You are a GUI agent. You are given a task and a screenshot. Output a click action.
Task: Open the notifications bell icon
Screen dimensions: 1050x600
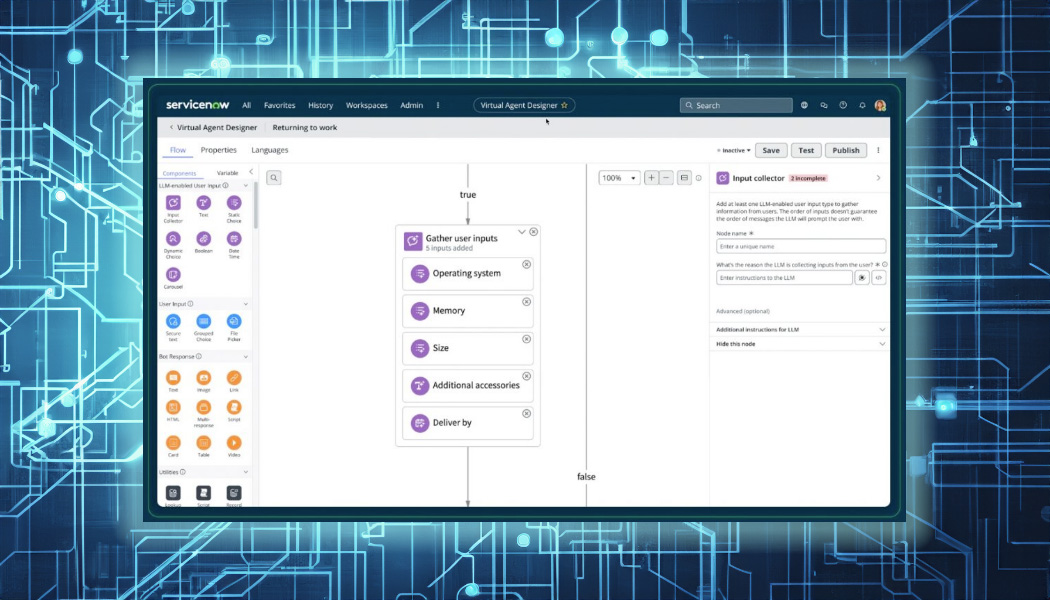[x=862, y=105]
